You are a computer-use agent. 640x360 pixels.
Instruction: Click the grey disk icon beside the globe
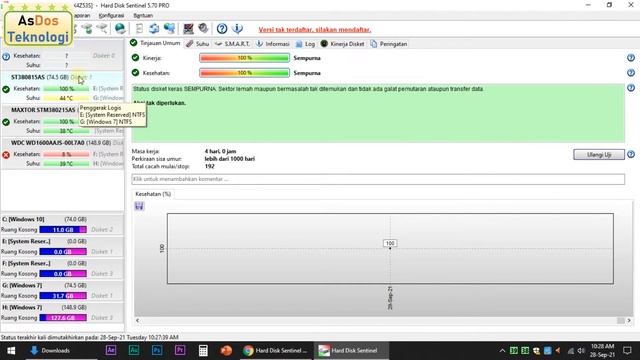pos(102,28)
